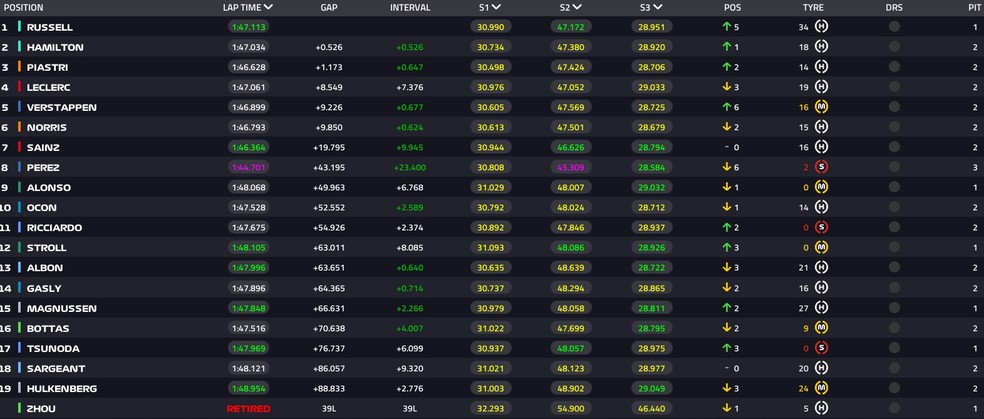This screenshot has height=419, width=984.
Task: Open the S2 sector column dropdown
Action: coord(577,8)
